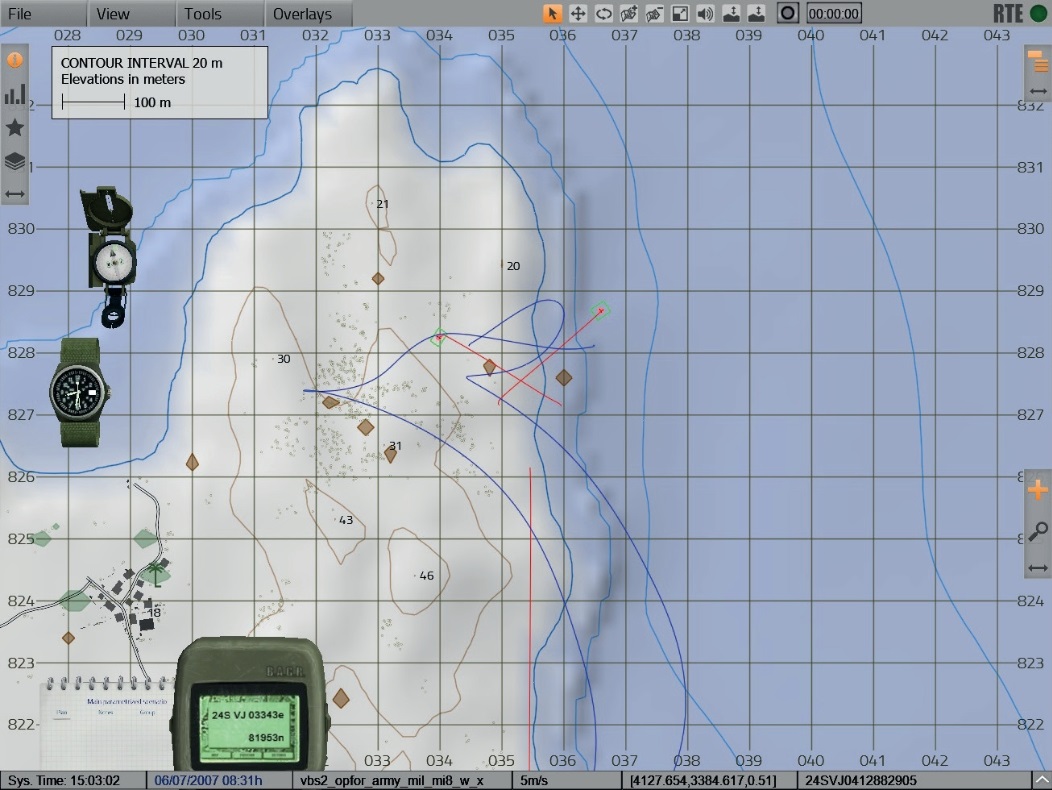The image size is (1052, 790).
Task: Toggle the orange info alert button
Action: (x=15, y=60)
